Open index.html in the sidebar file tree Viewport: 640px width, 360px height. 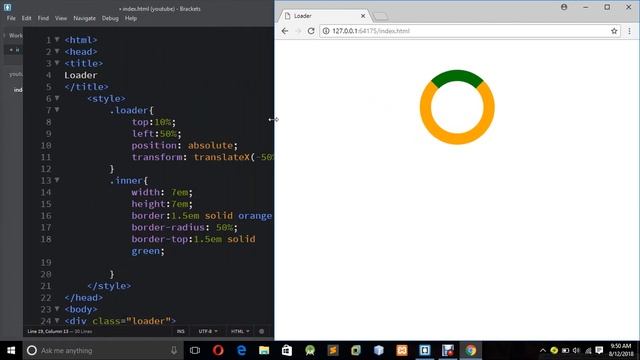[x=18, y=90]
